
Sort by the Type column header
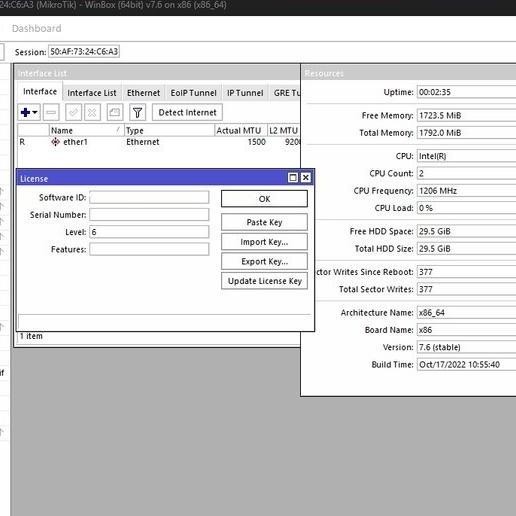point(169,130)
